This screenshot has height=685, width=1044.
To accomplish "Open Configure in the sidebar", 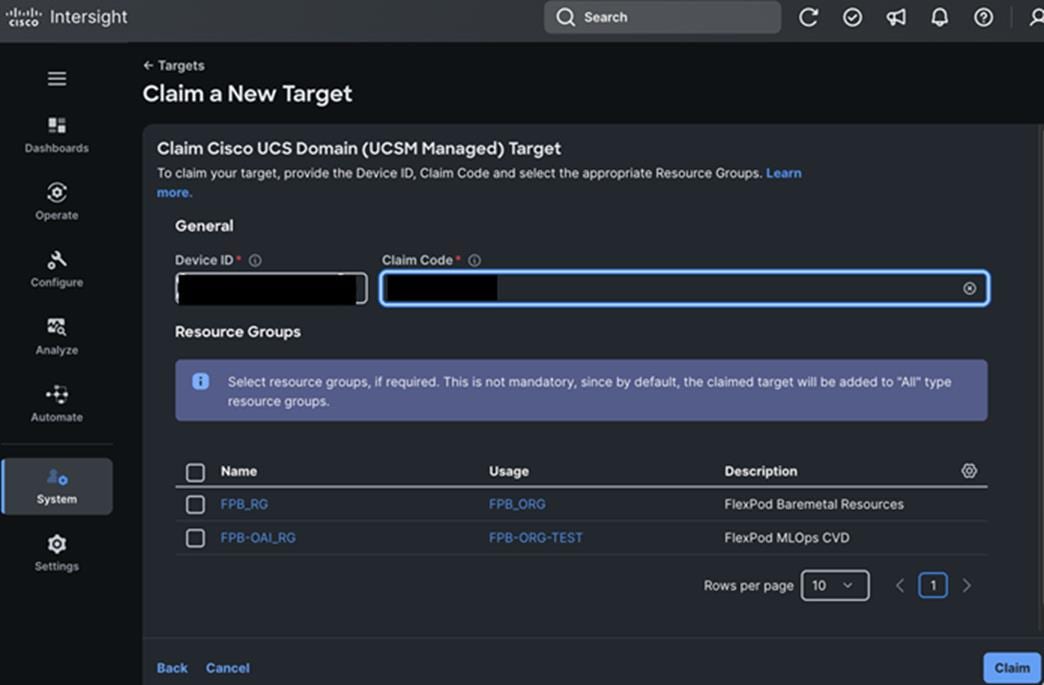I will (57, 269).
